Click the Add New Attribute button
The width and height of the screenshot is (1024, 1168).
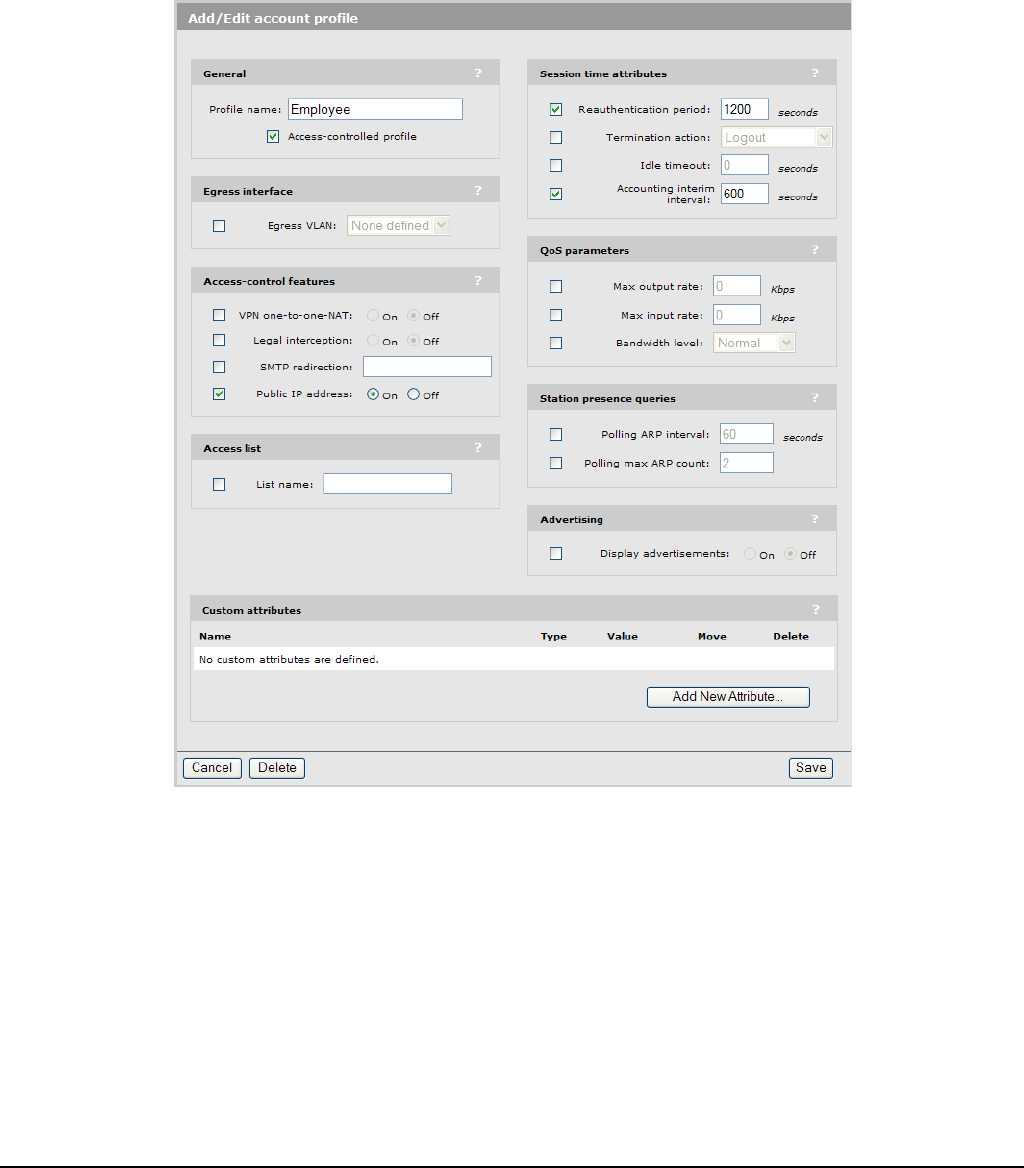728,697
